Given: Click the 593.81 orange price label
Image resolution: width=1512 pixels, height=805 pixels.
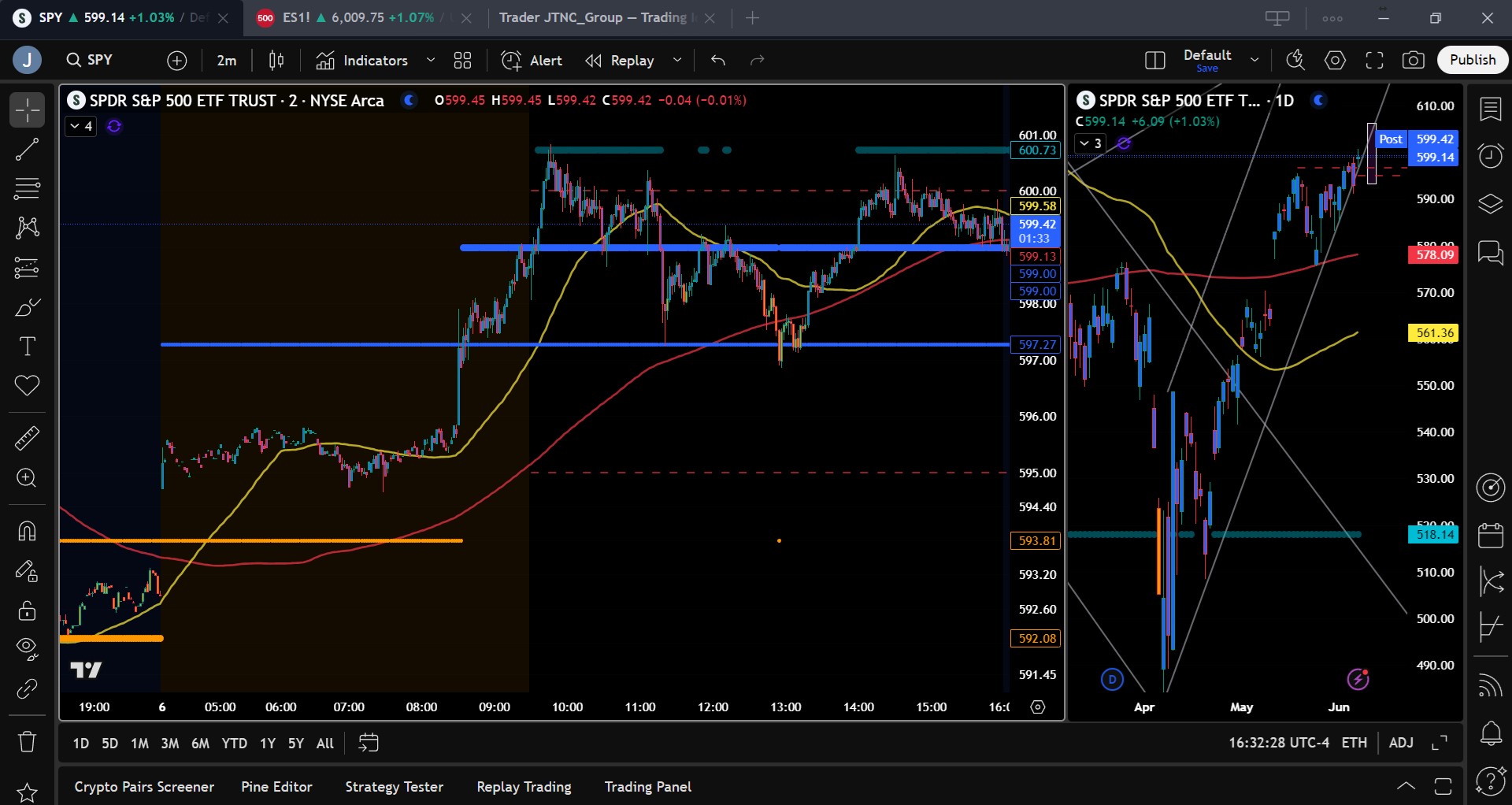Looking at the screenshot, I should click(x=1036, y=541).
